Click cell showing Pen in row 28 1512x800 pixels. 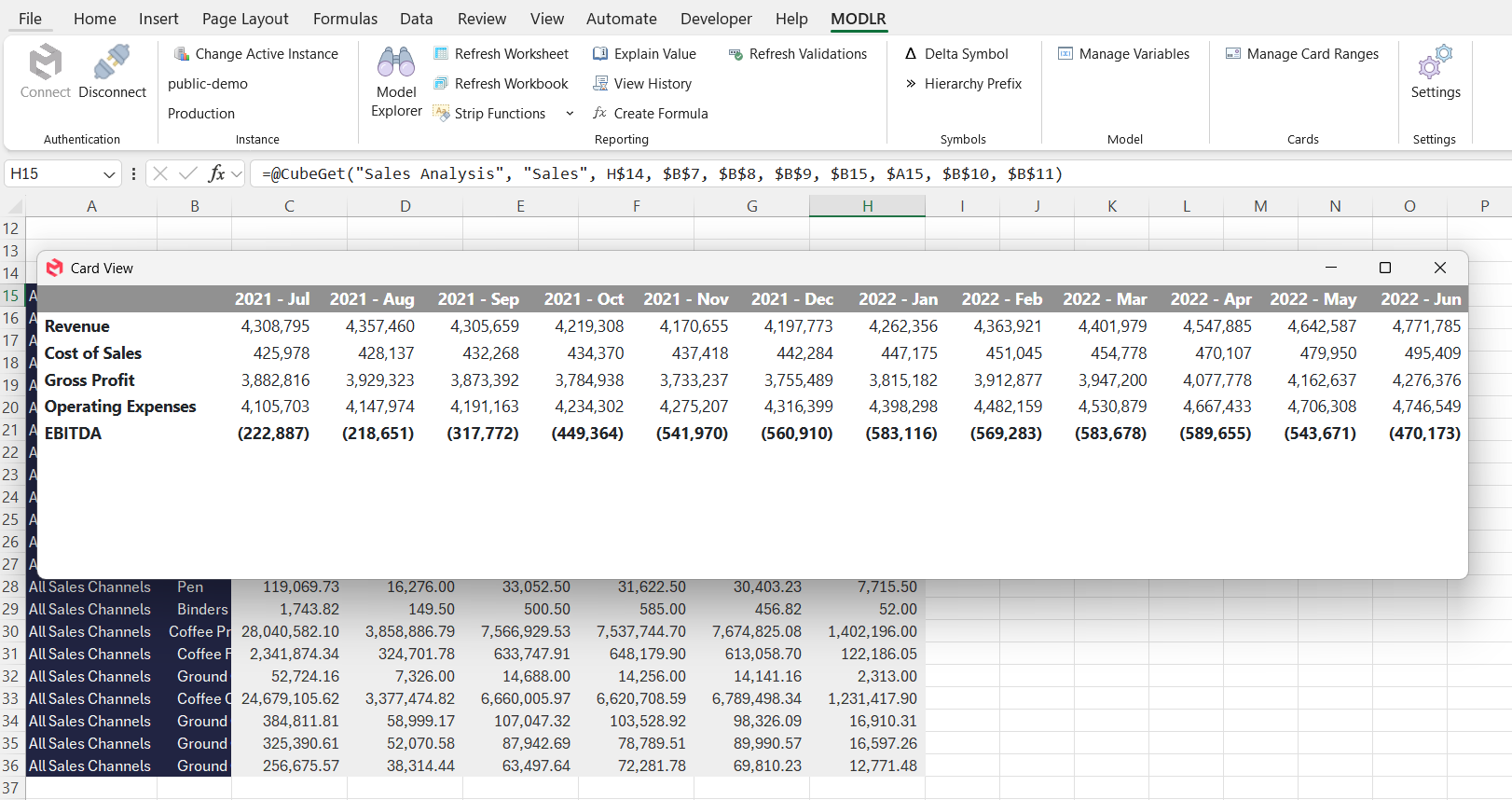194,586
